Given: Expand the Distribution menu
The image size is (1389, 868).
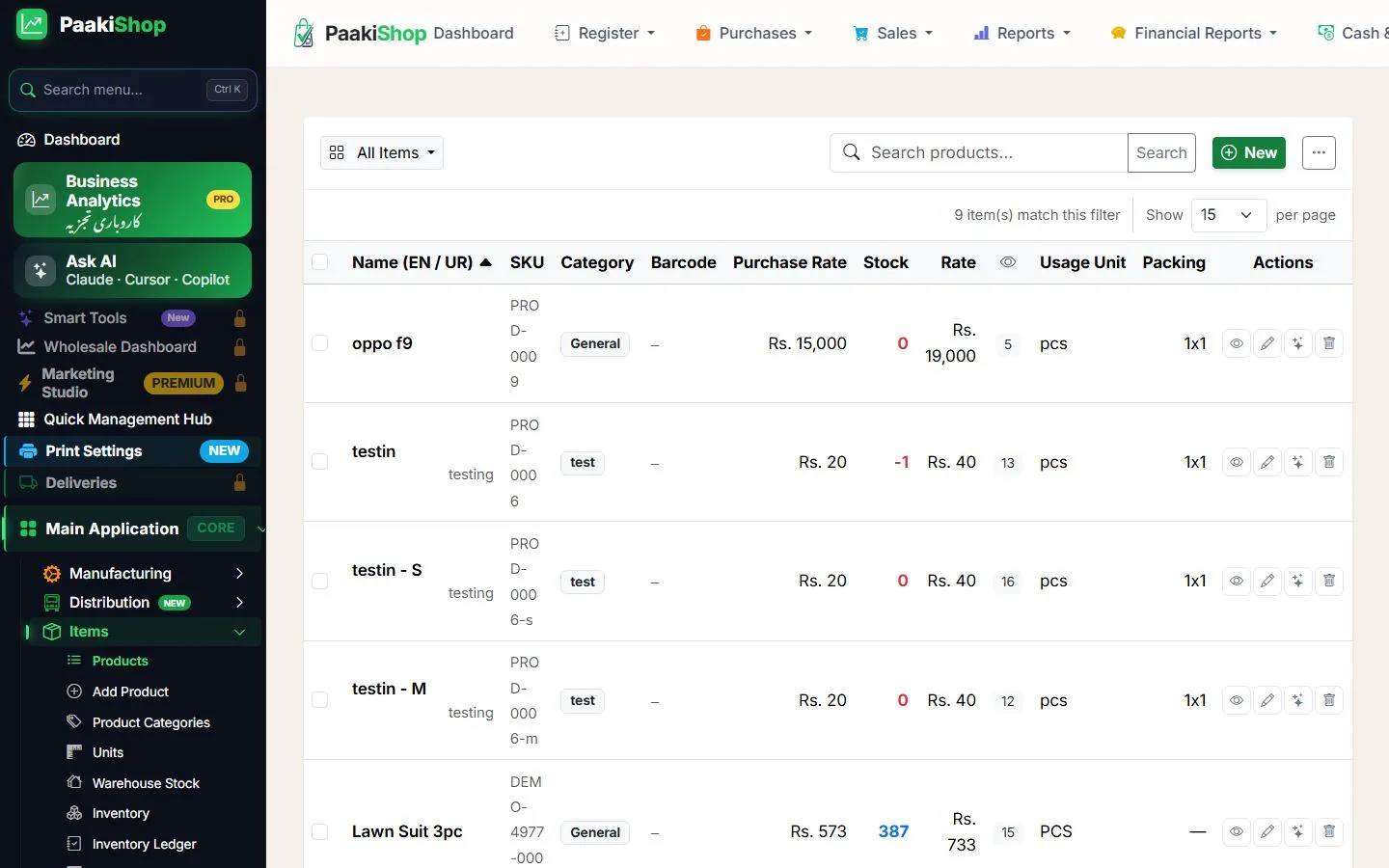Looking at the screenshot, I should pyautogui.click(x=144, y=603).
